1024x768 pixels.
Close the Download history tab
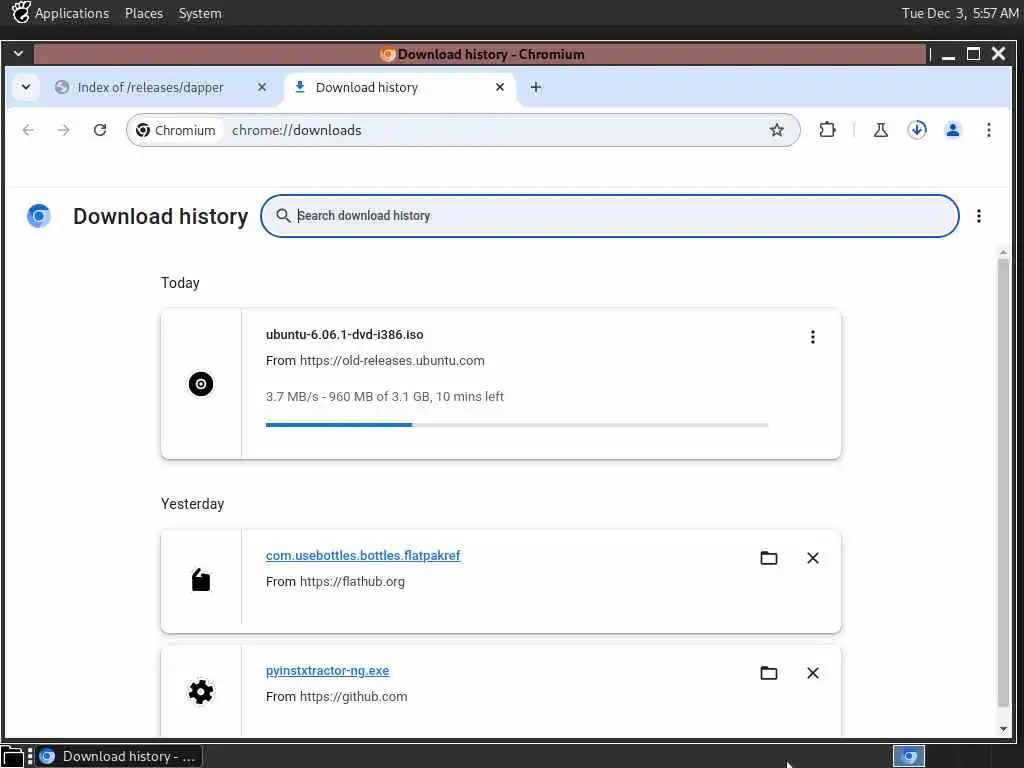pos(500,87)
